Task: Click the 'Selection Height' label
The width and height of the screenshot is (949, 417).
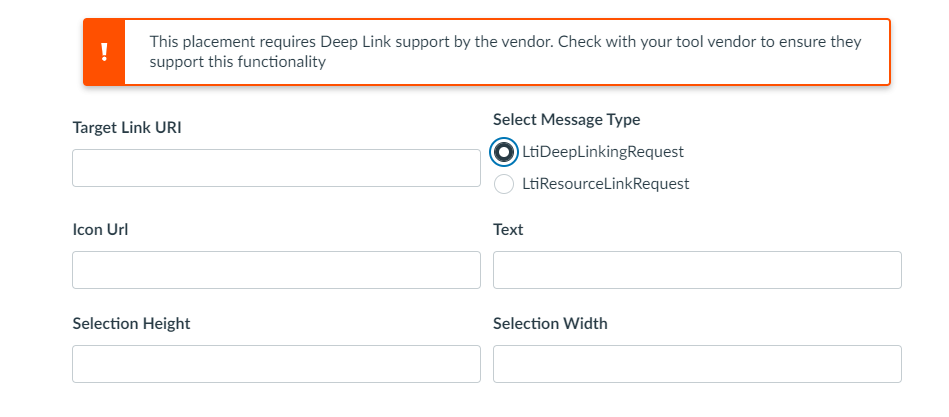Action: click(x=131, y=324)
